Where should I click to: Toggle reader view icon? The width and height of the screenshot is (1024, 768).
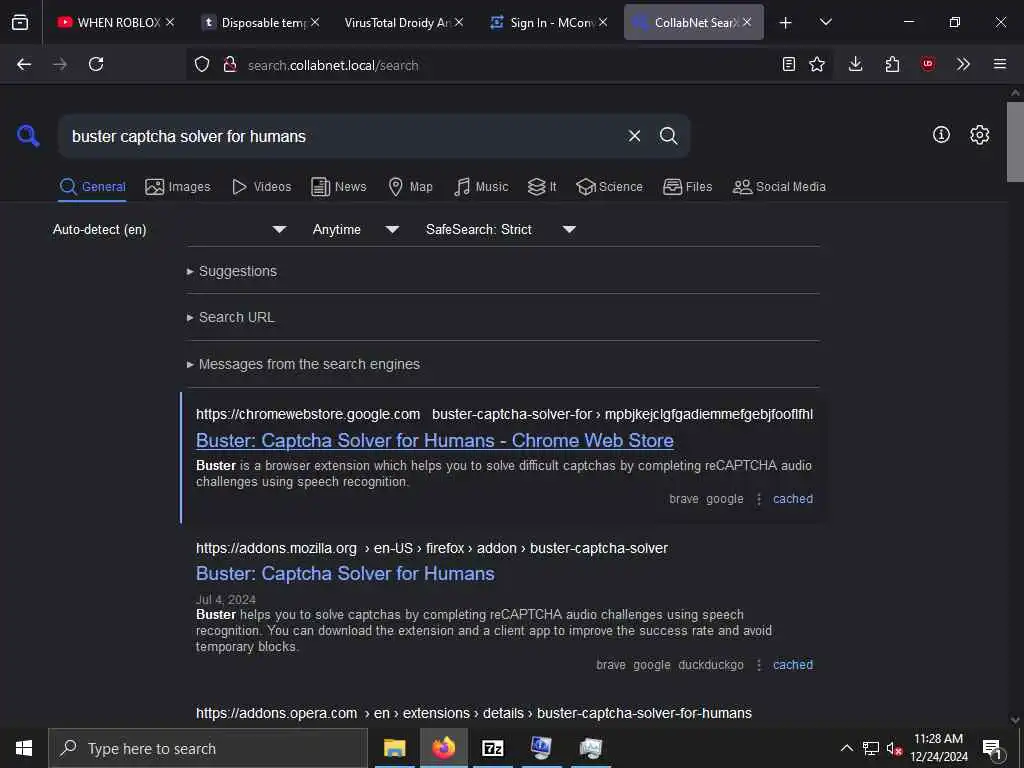pyautogui.click(x=789, y=64)
